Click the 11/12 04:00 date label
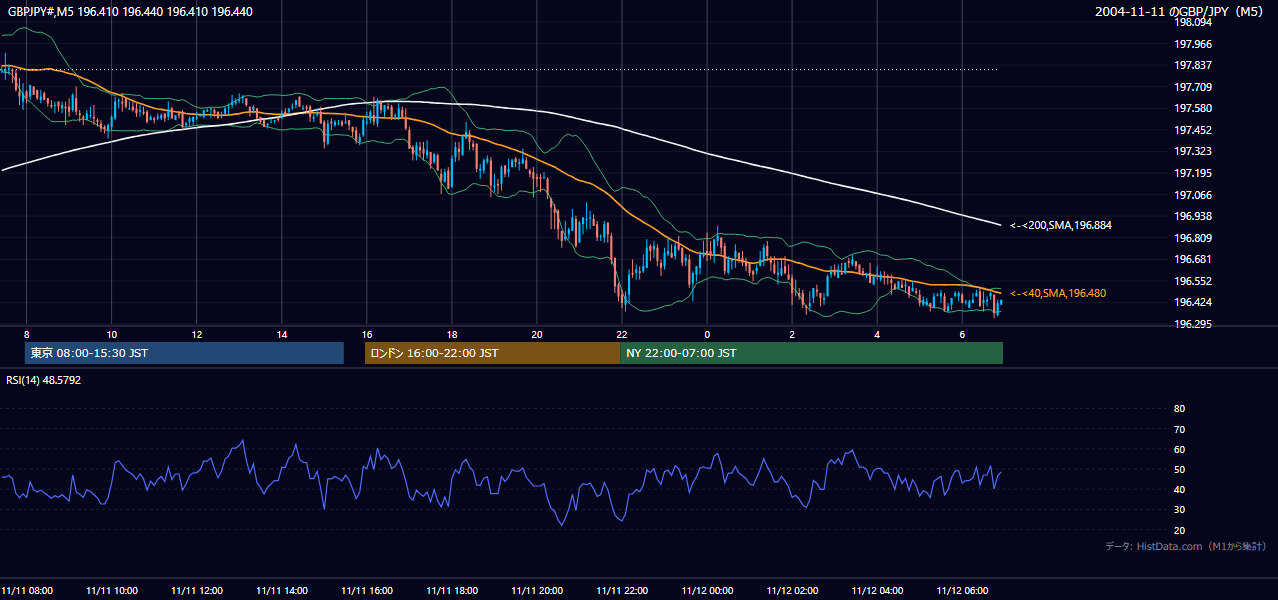Viewport: 1278px width, 600px height. [877, 590]
